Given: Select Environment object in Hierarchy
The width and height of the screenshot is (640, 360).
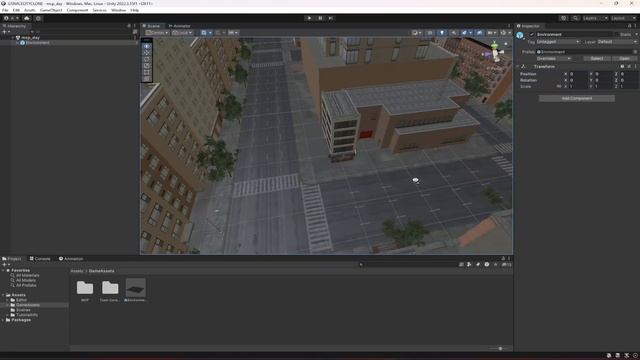Looking at the screenshot, I should tap(38, 42).
